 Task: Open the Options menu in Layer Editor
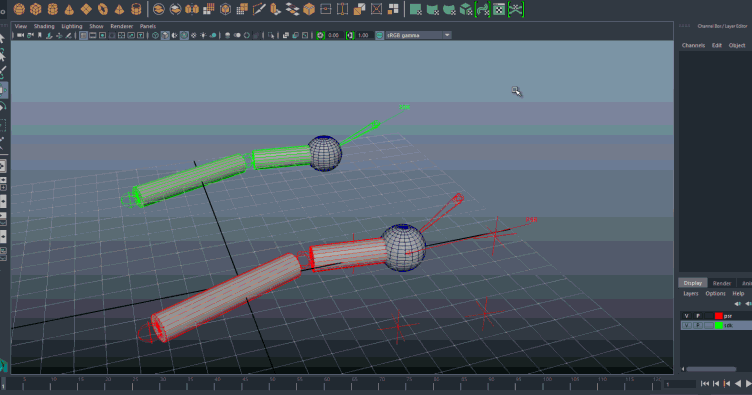pos(715,293)
